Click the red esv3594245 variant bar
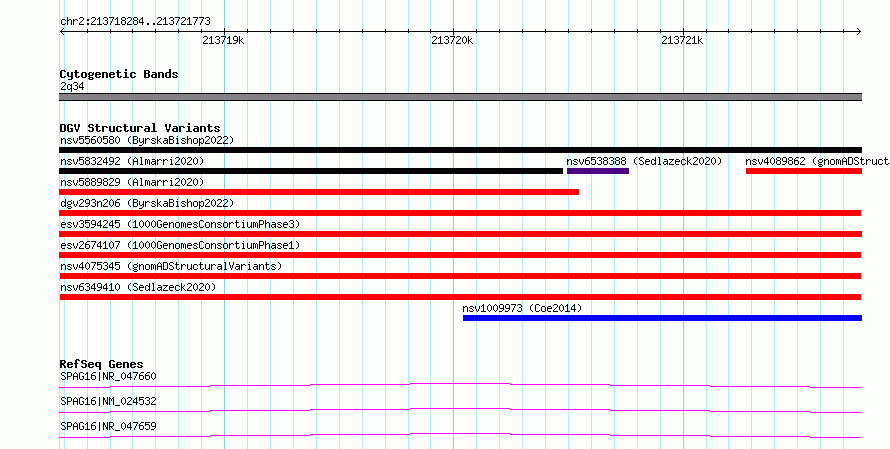The width and height of the screenshot is (890, 449). coord(460,234)
